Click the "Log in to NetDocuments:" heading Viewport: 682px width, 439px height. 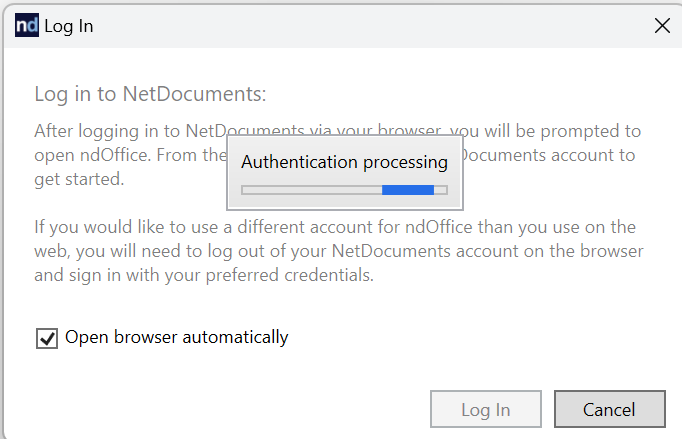point(150,94)
